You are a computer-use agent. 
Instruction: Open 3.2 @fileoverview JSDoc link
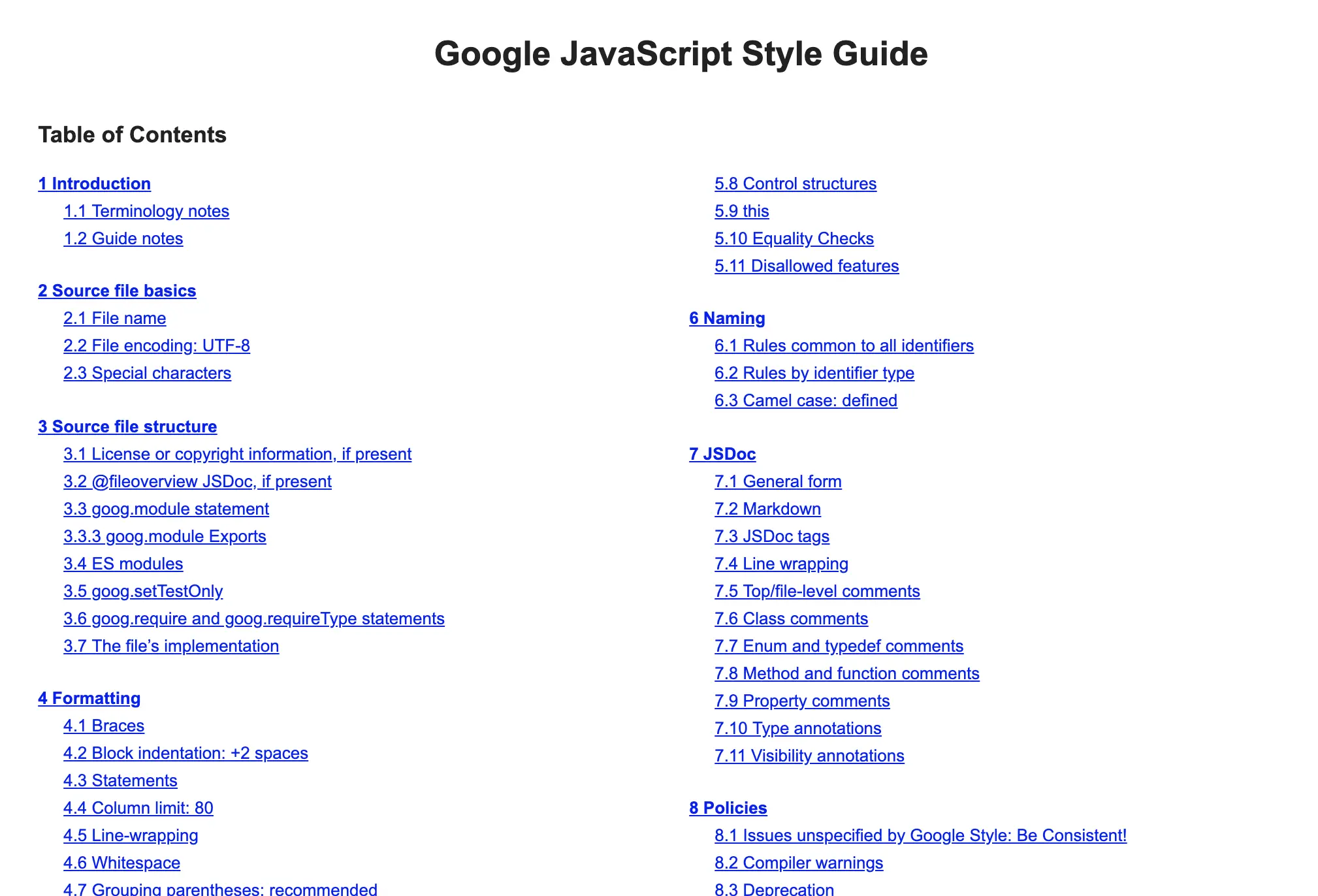point(197,481)
